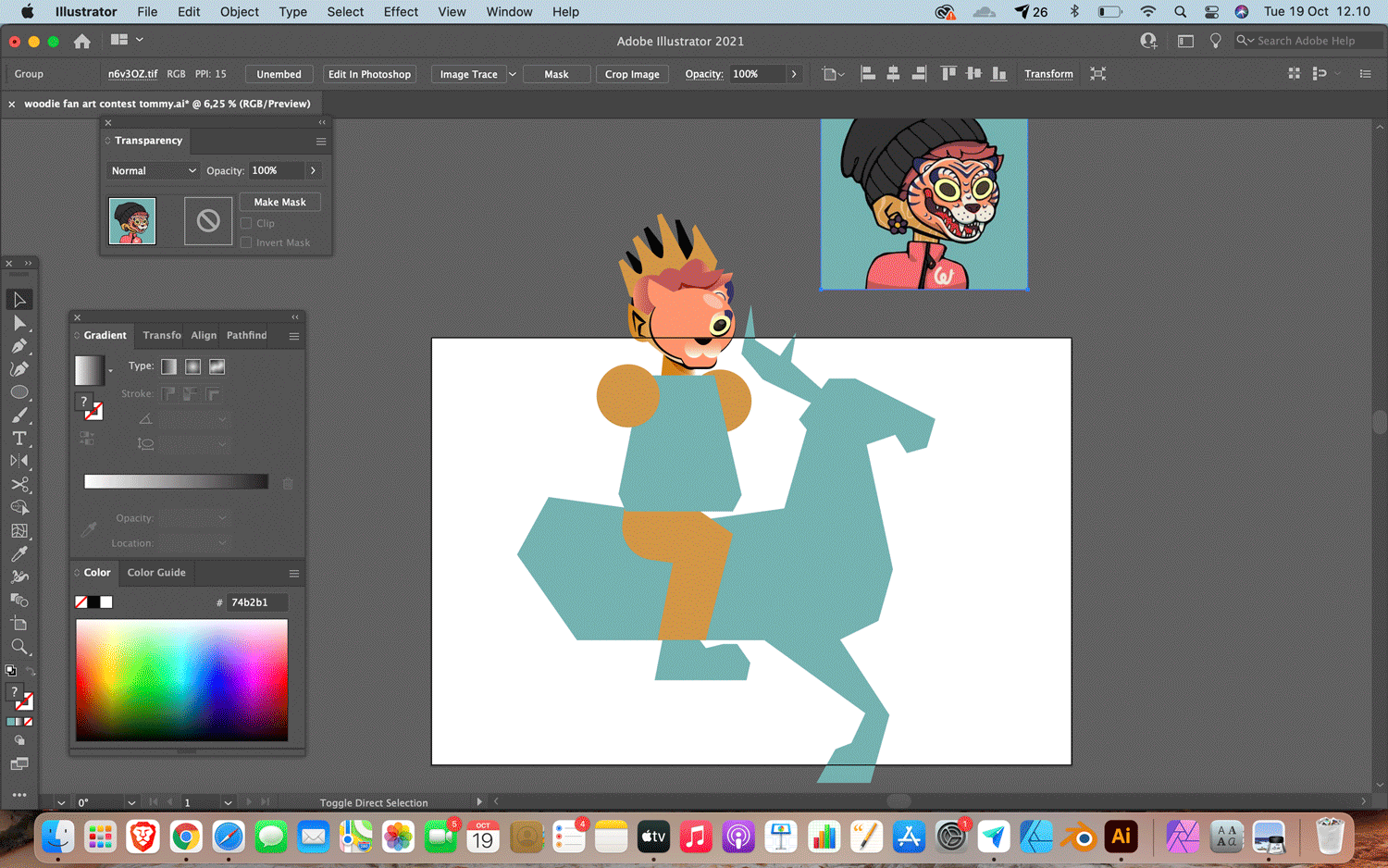Click horizontal align left icon
This screenshot has width=1388, height=868.
pos(868,74)
